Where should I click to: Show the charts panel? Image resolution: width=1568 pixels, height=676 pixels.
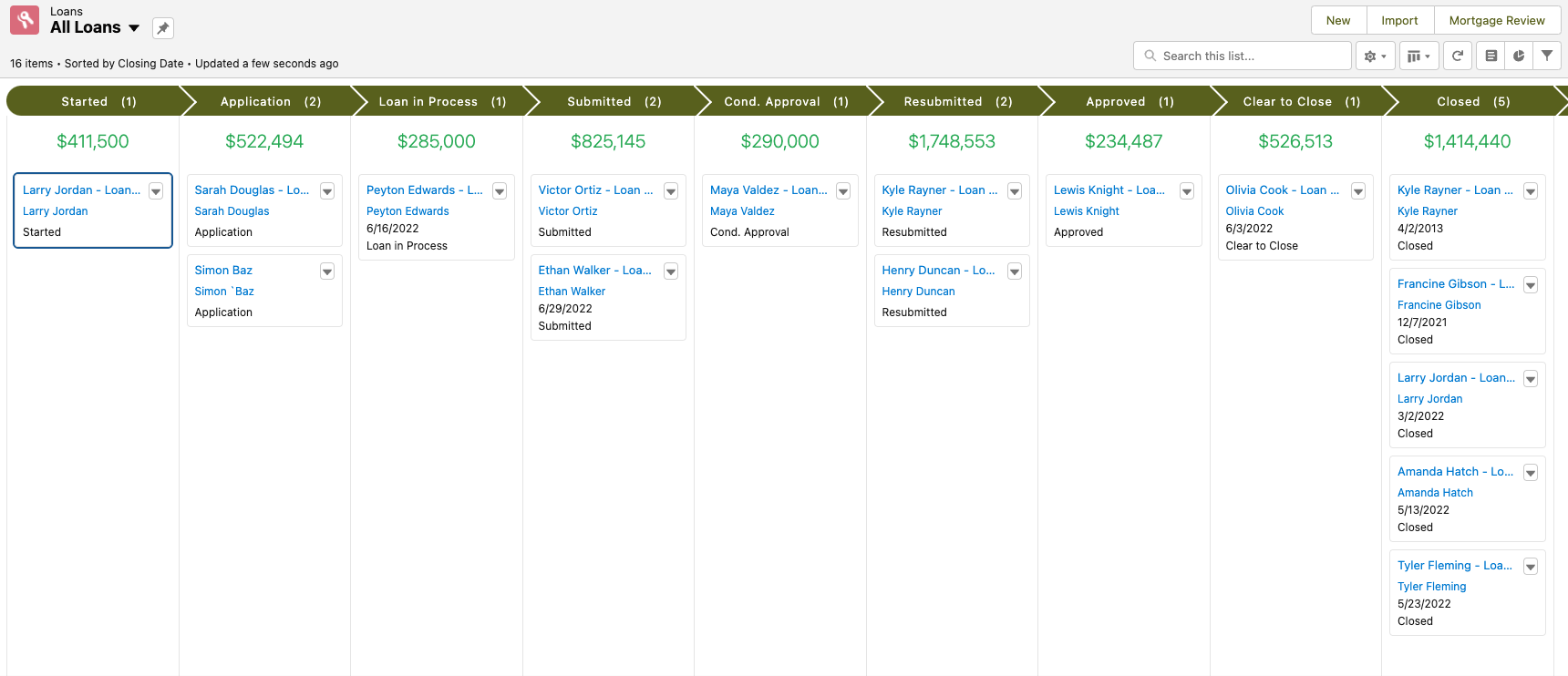1519,56
